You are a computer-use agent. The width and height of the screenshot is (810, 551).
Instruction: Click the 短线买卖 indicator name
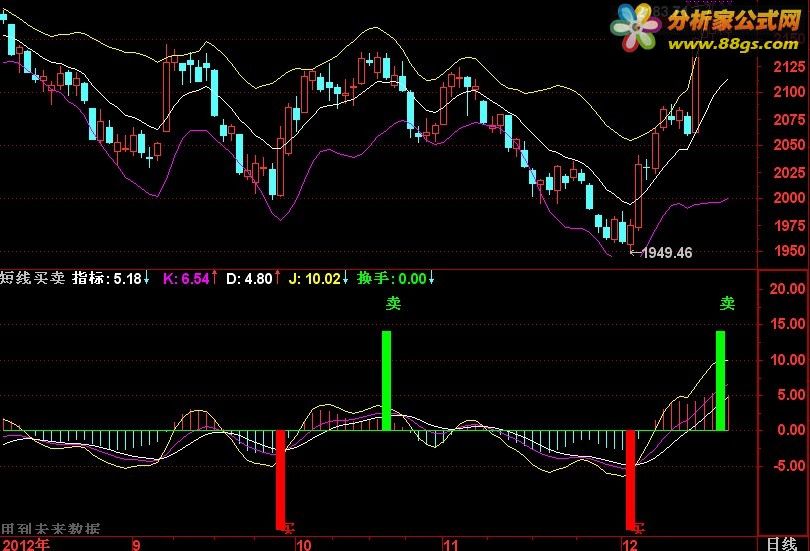tap(32, 278)
